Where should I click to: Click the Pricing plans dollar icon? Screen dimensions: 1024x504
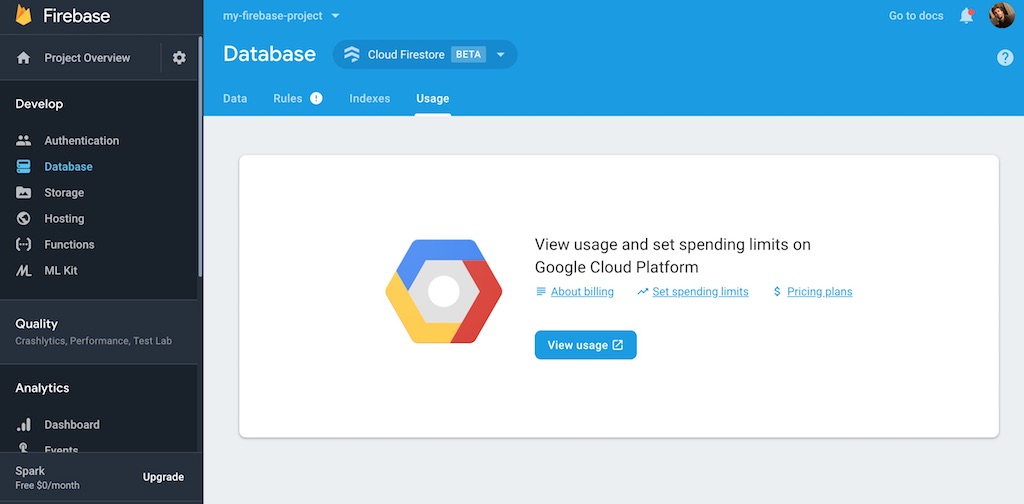coord(777,292)
